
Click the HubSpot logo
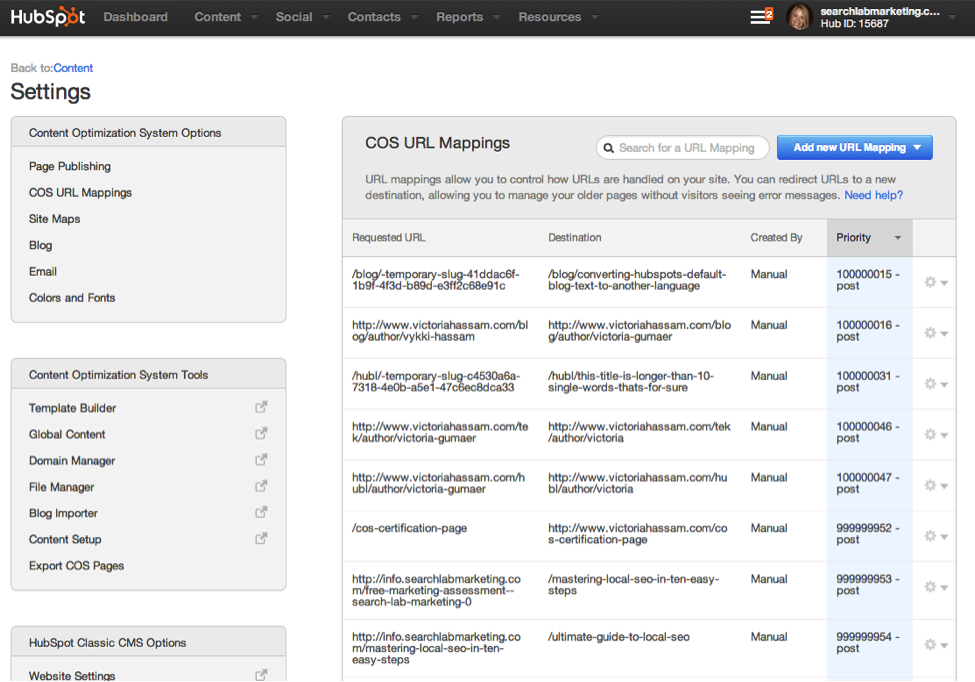[48, 17]
